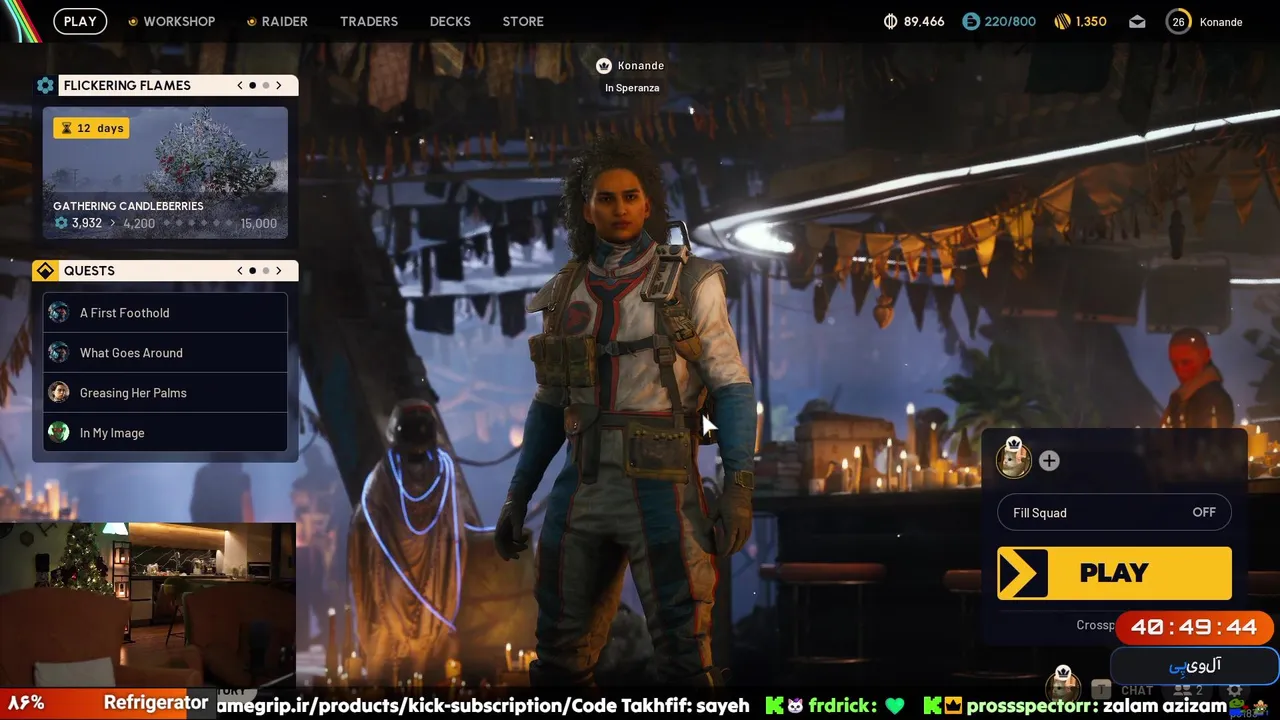Click the Flickering Flames event gear icon
Viewport: 1280px width, 720px height.
point(45,85)
